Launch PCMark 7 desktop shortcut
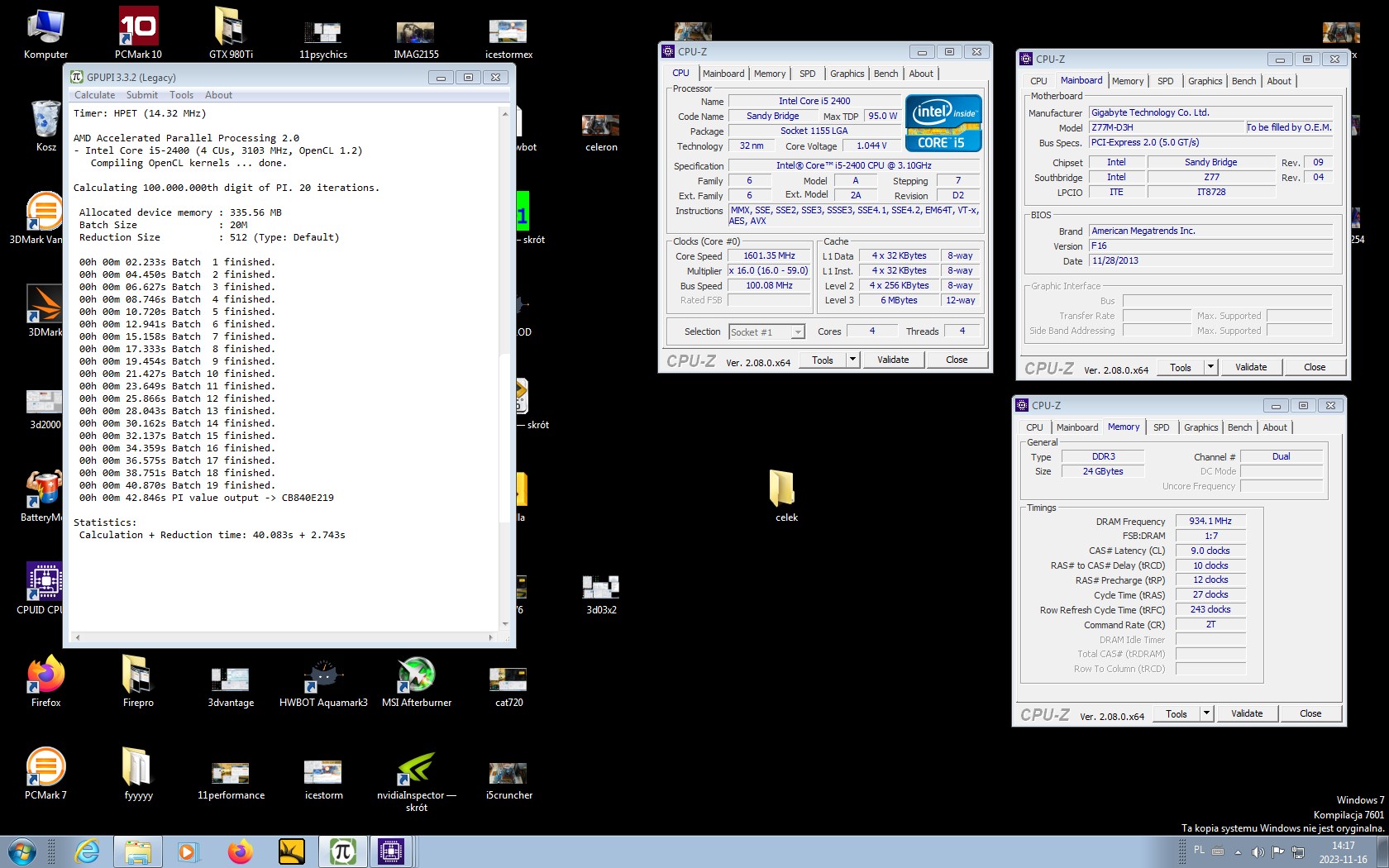This screenshot has height=868, width=1389. pos(45,775)
